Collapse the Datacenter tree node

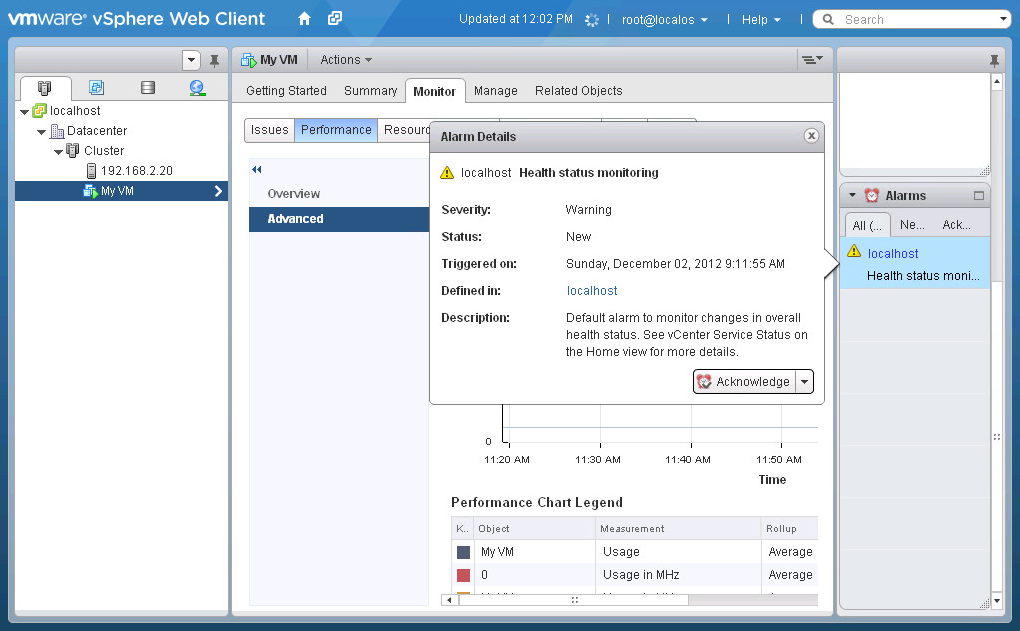(42, 132)
